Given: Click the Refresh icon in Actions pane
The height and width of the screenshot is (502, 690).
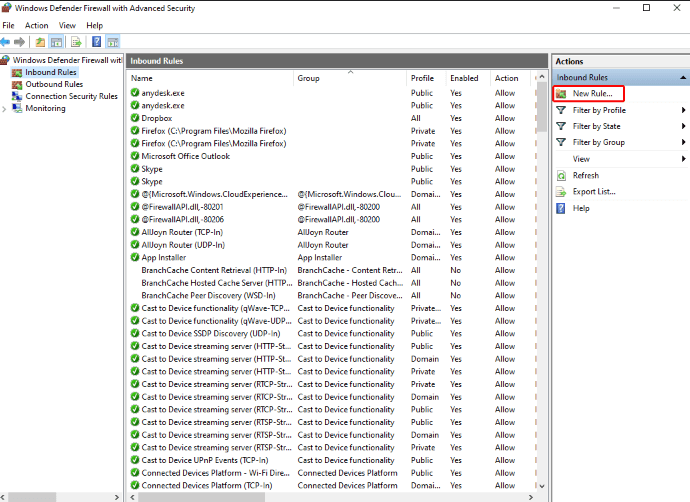Looking at the screenshot, I should tap(561, 176).
